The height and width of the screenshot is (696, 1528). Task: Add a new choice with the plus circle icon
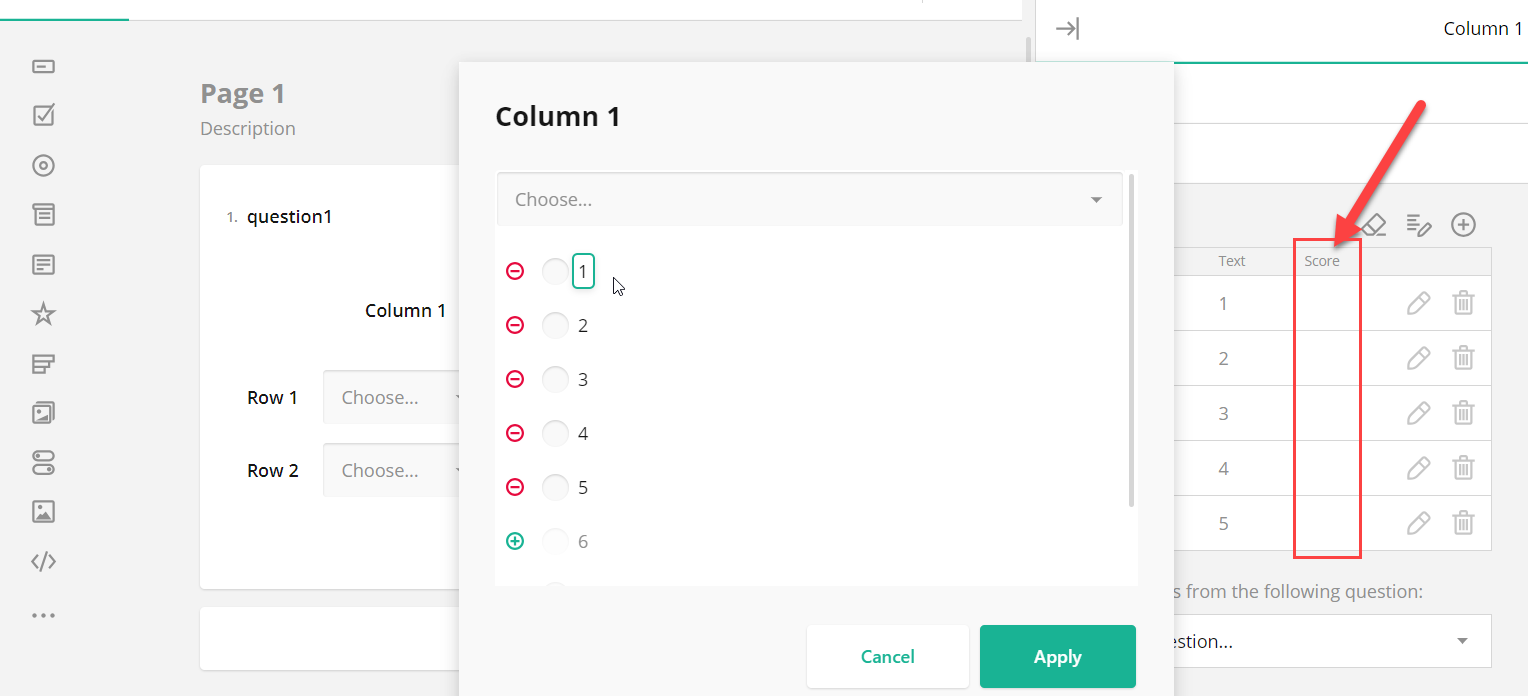tap(1463, 224)
